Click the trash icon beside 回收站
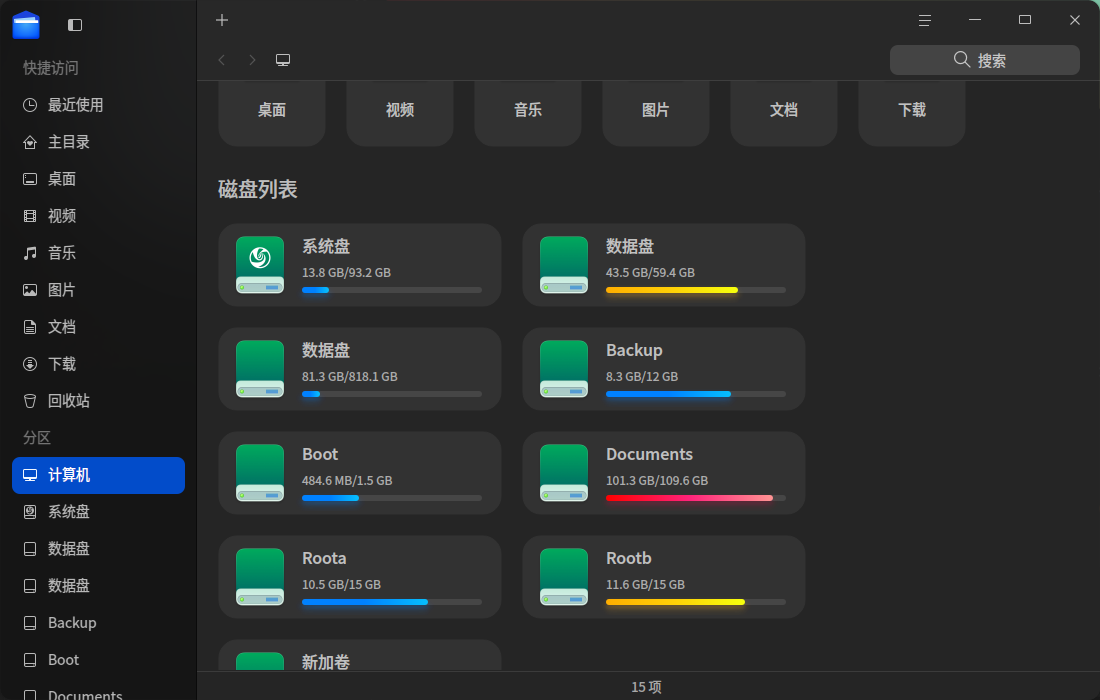 (x=29, y=401)
